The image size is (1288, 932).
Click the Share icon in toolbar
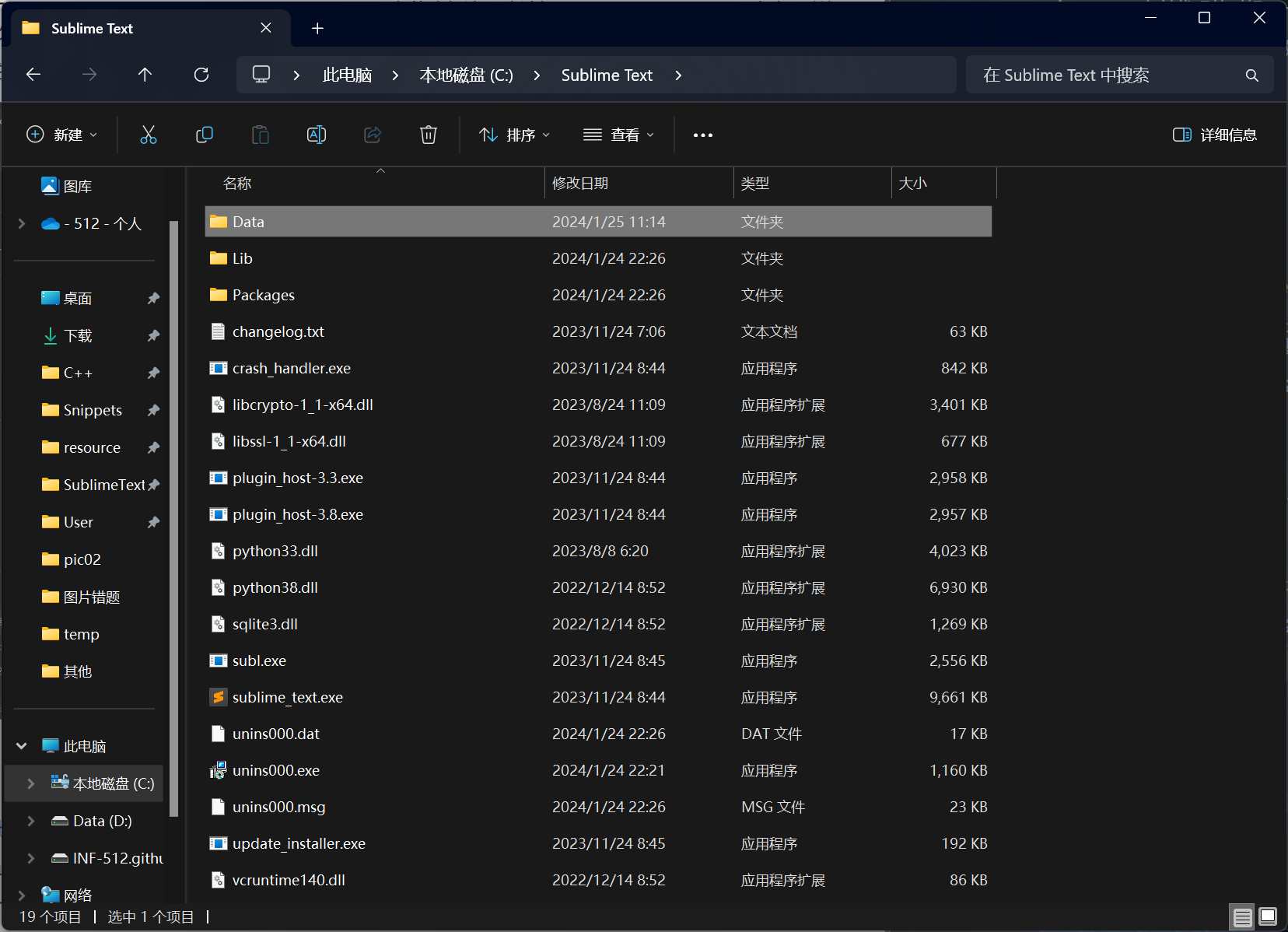(373, 135)
